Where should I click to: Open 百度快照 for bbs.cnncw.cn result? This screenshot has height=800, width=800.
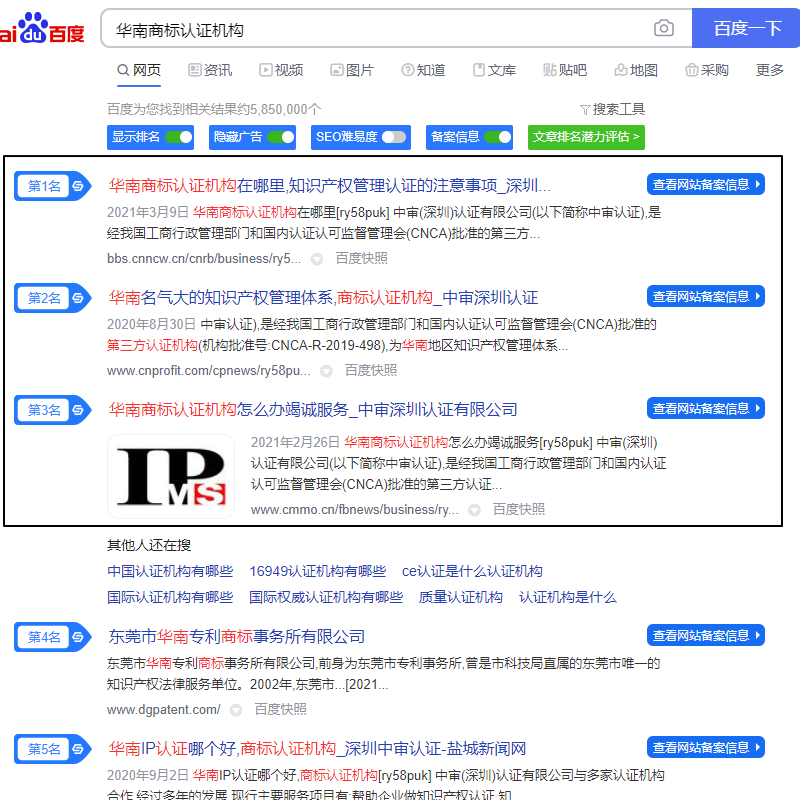[x=361, y=259]
